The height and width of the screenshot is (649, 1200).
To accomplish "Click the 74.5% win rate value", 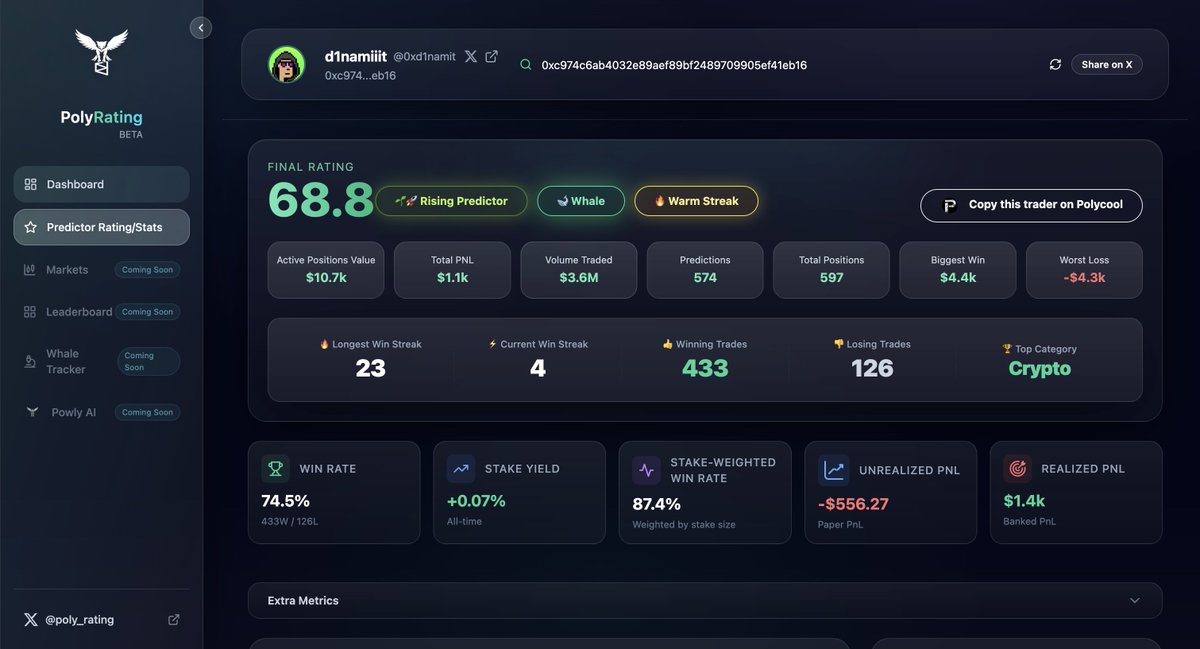I will pos(285,501).
